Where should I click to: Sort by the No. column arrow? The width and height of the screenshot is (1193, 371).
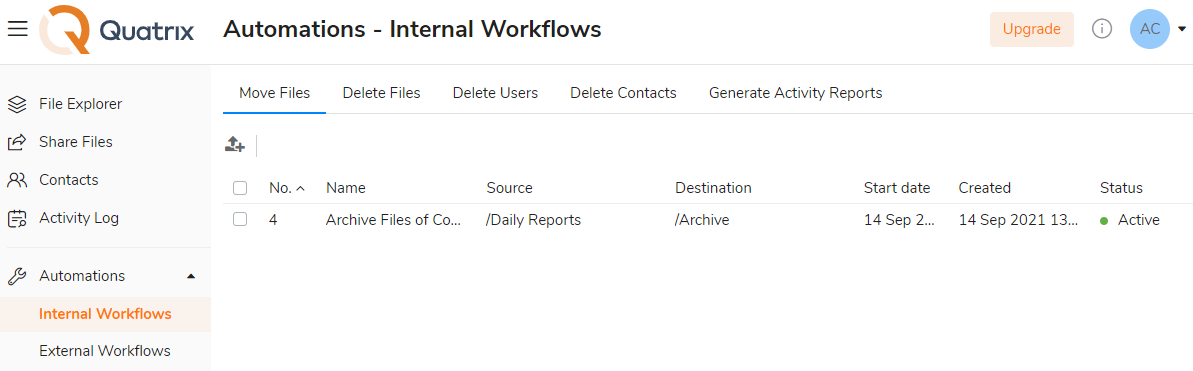pyautogui.click(x=301, y=188)
